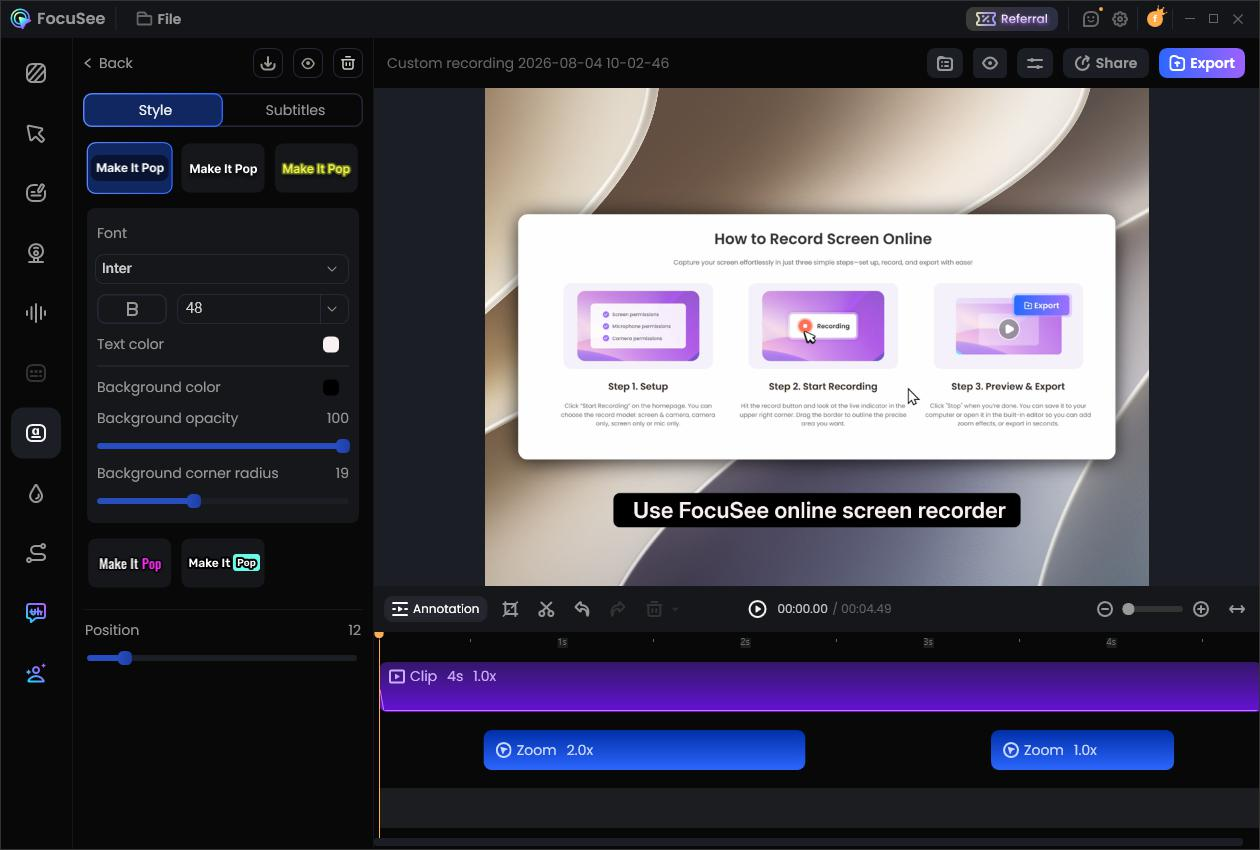The width and height of the screenshot is (1260, 850).
Task: Open the AI avatar sidebar icon
Action: pos(36,674)
